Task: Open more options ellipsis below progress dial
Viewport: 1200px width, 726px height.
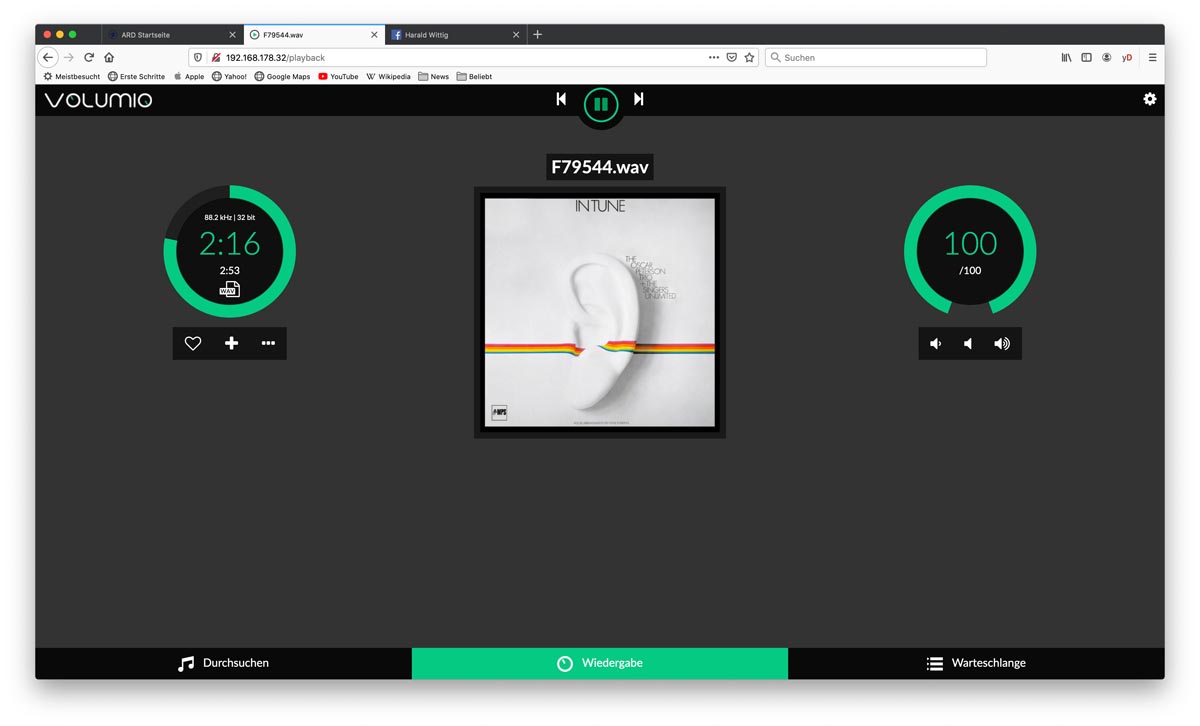Action: (268, 343)
